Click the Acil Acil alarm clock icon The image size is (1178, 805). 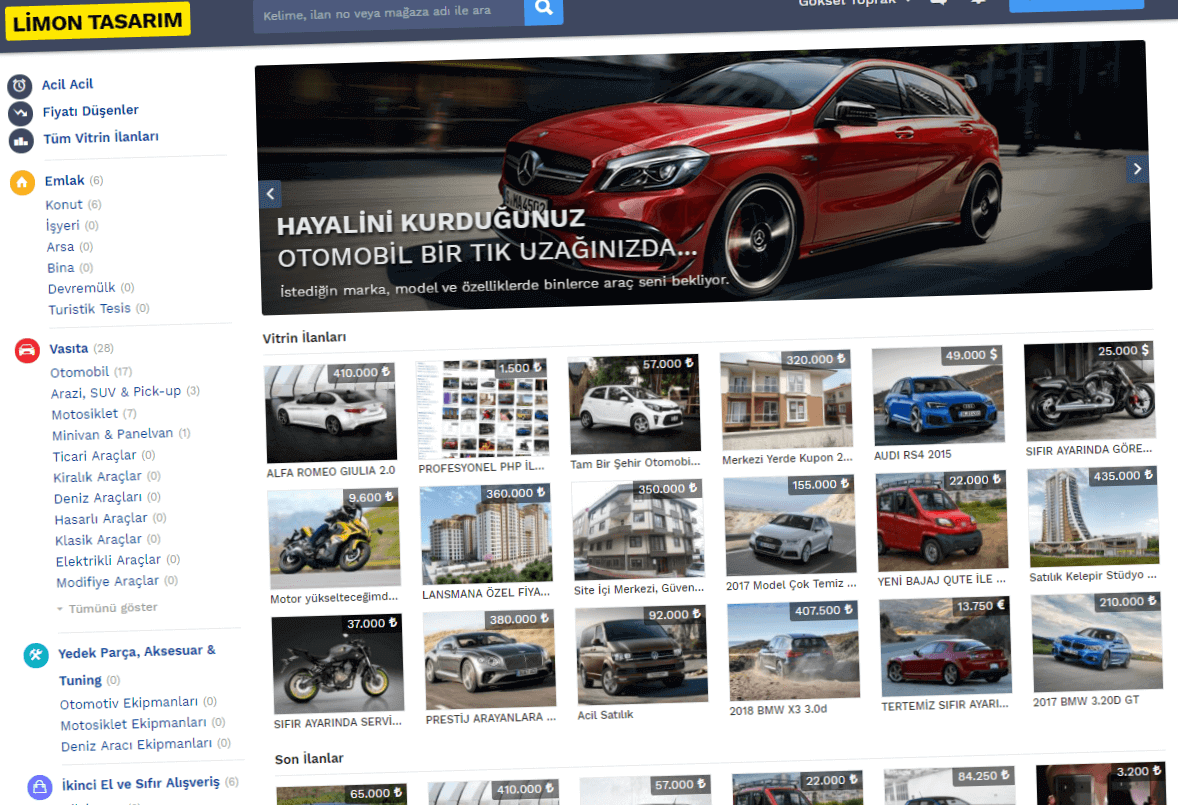[20, 86]
